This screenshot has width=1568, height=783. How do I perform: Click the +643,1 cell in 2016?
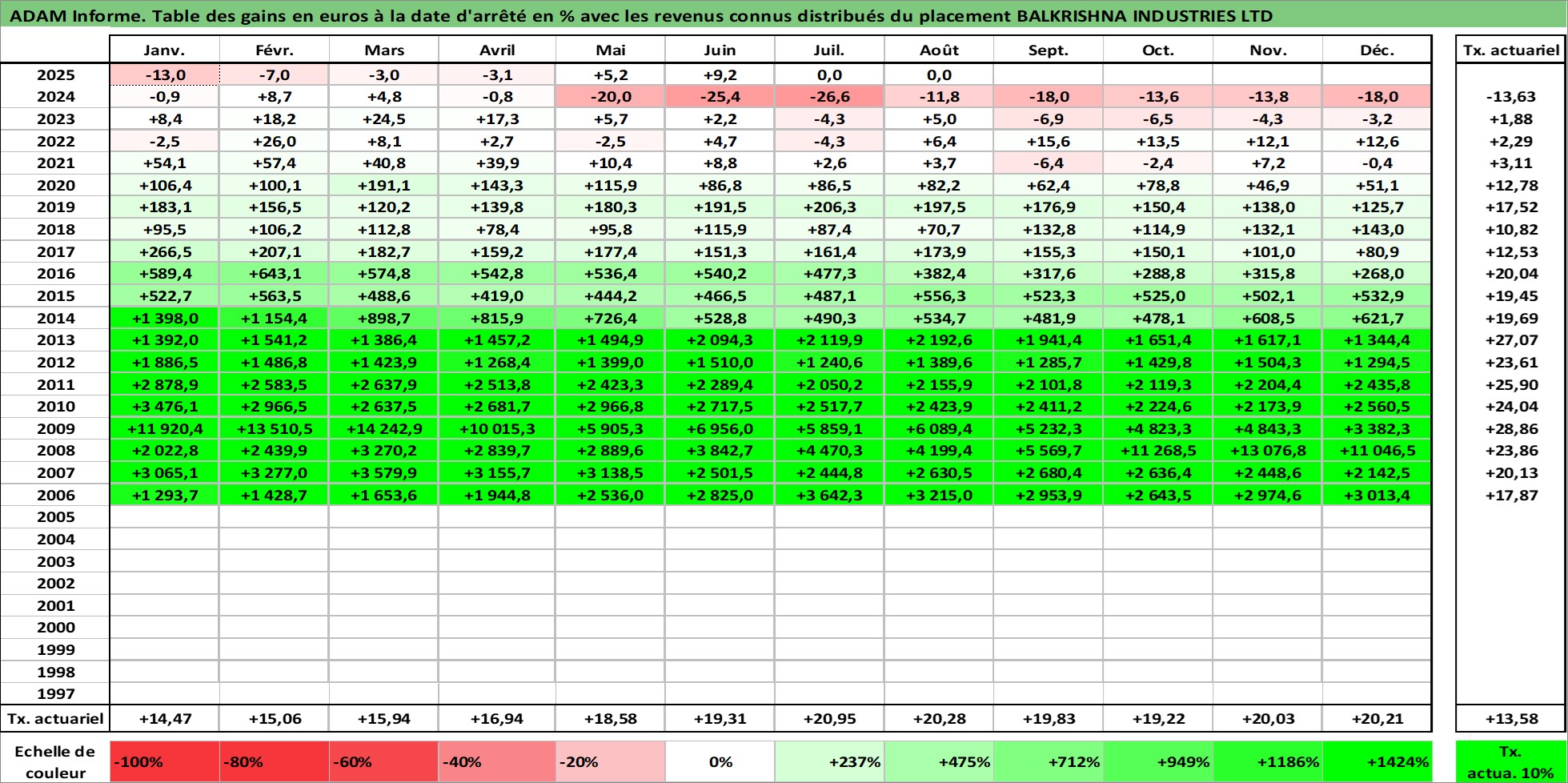(x=275, y=274)
